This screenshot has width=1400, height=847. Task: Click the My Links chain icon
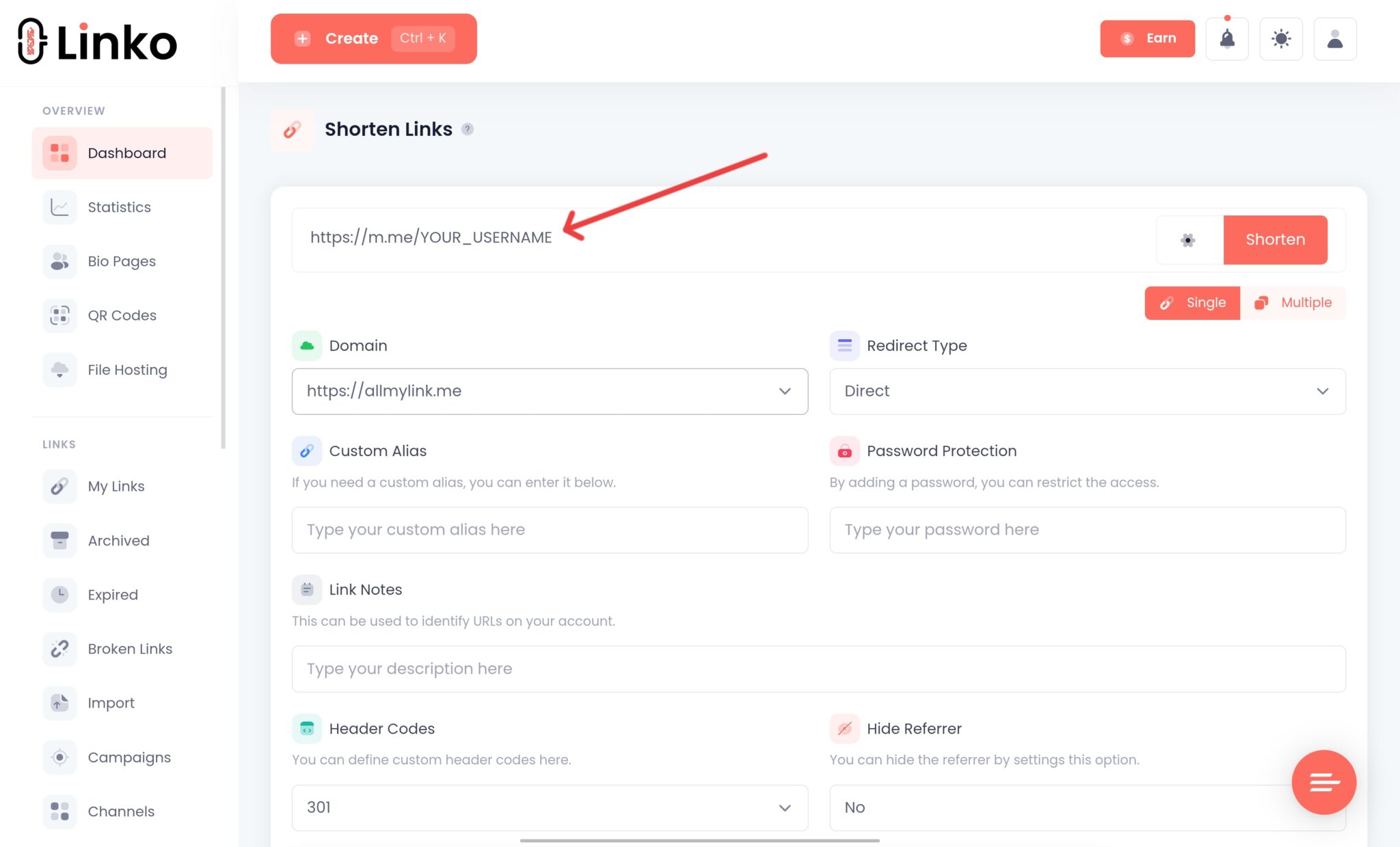(59, 486)
